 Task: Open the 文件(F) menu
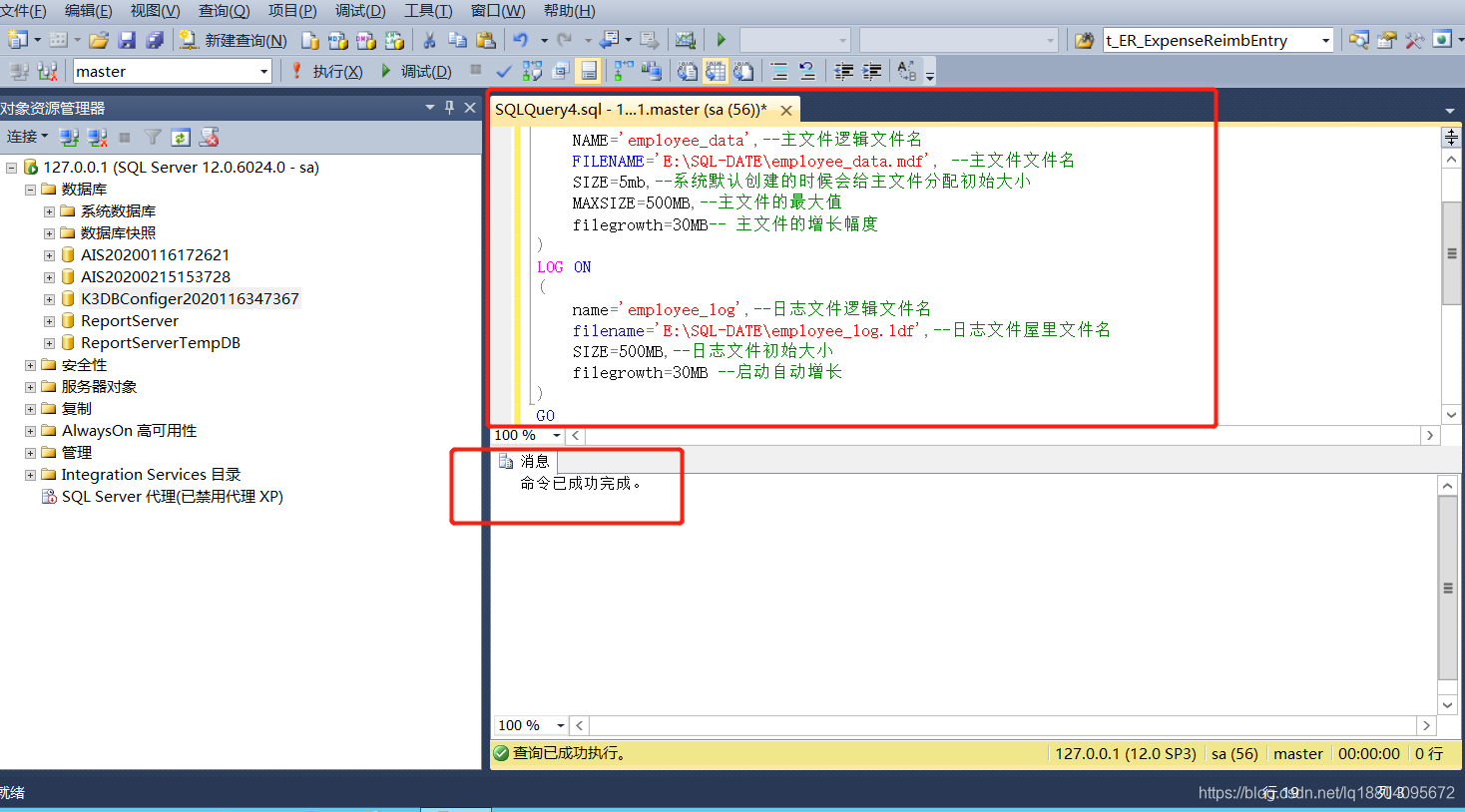point(23,10)
